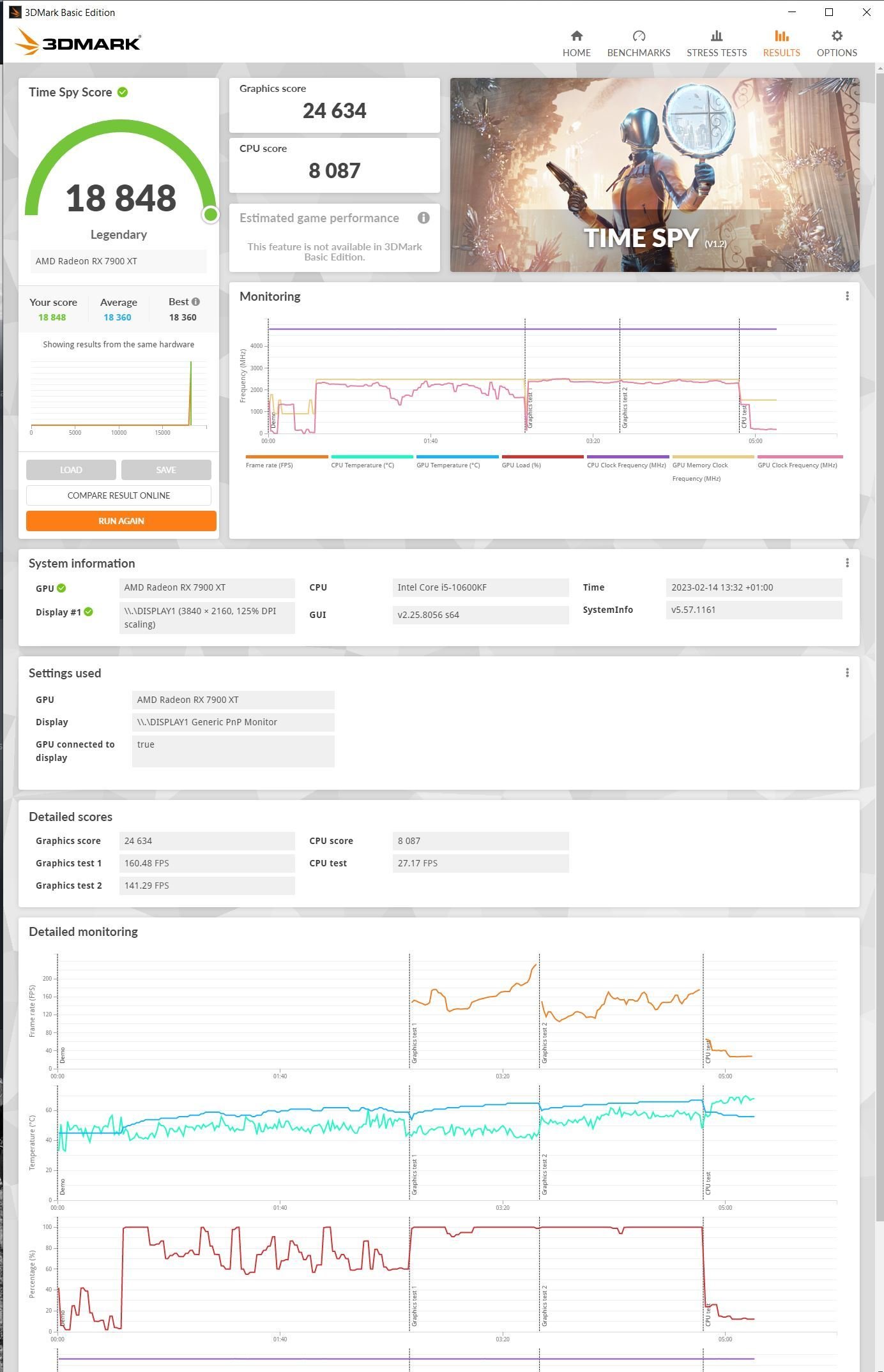Switch to the Results tab

781,43
